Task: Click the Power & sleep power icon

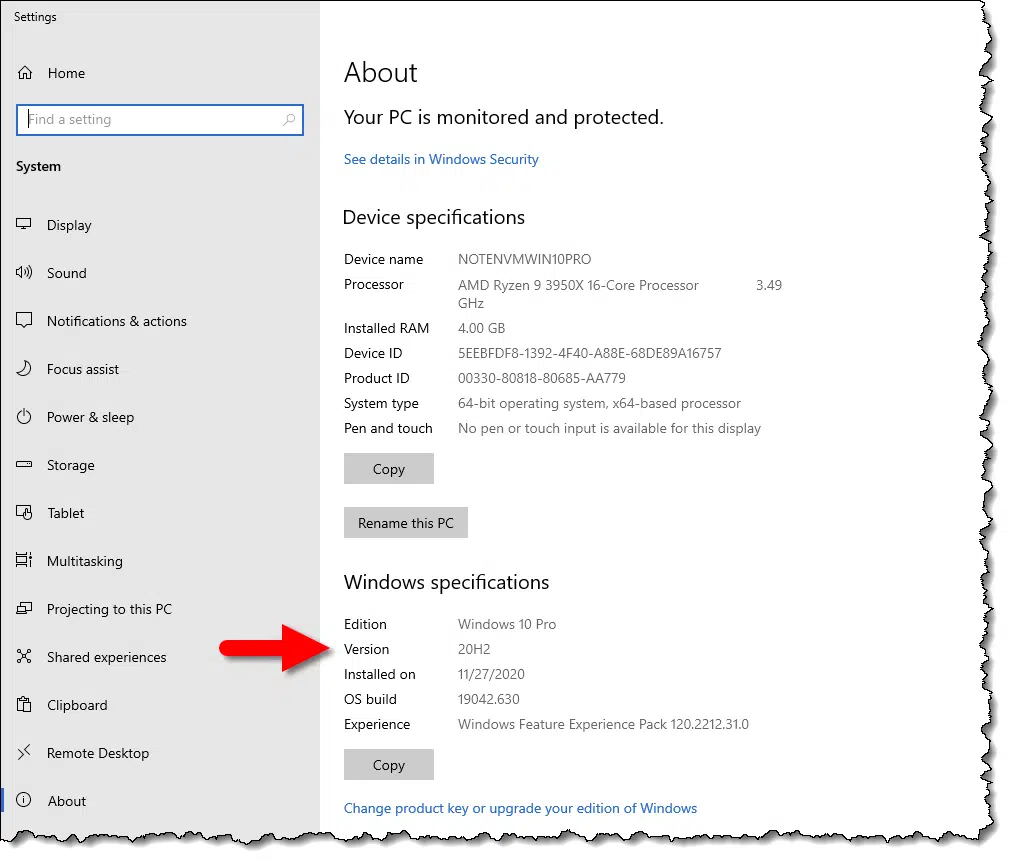Action: click(24, 417)
